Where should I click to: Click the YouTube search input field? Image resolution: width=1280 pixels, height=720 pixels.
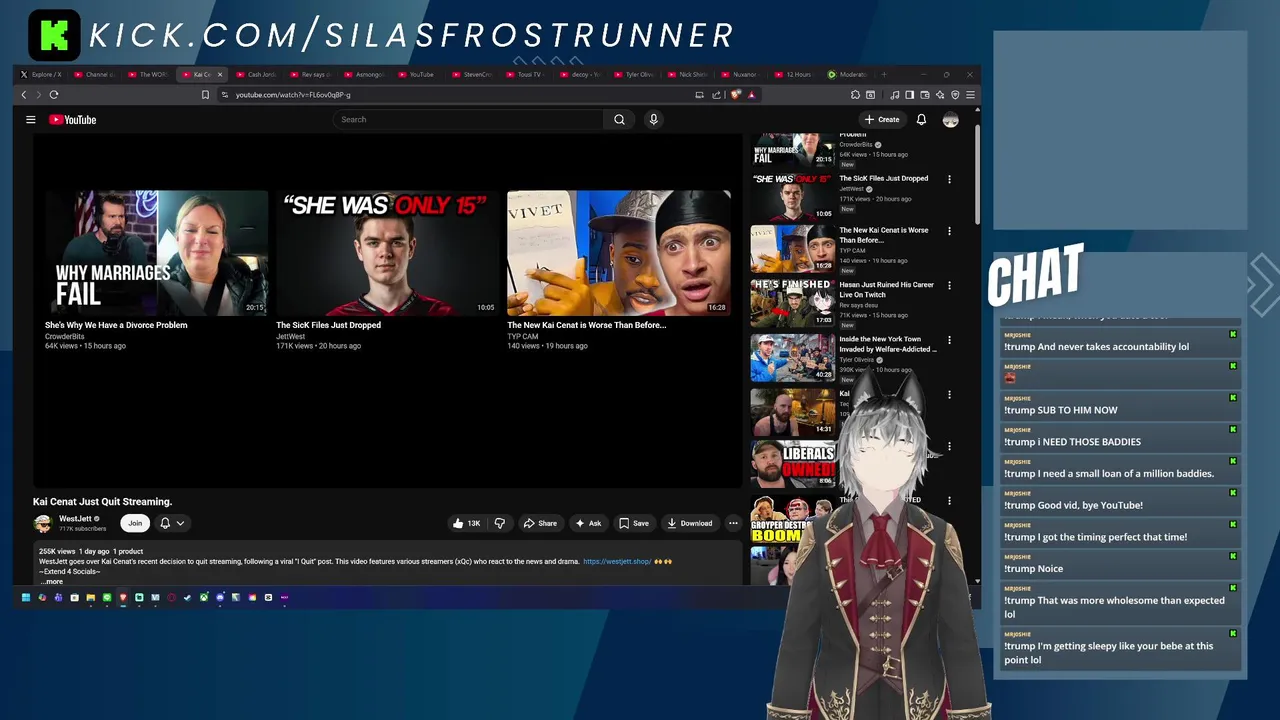(470, 120)
